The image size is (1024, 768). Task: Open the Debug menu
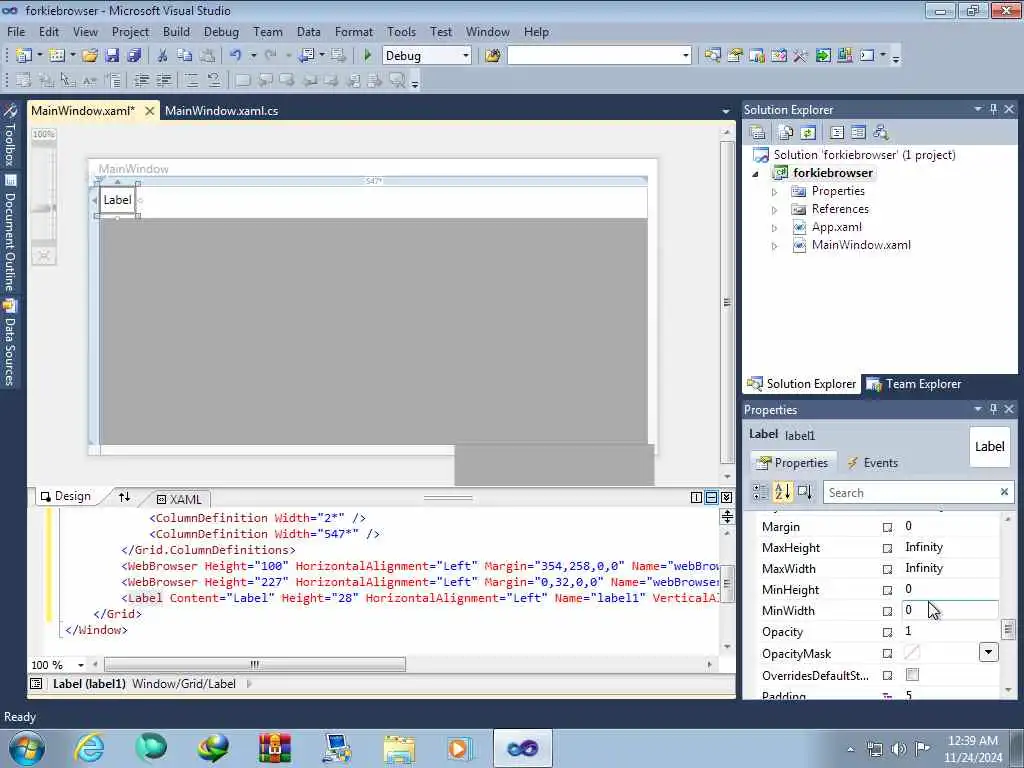(x=221, y=32)
